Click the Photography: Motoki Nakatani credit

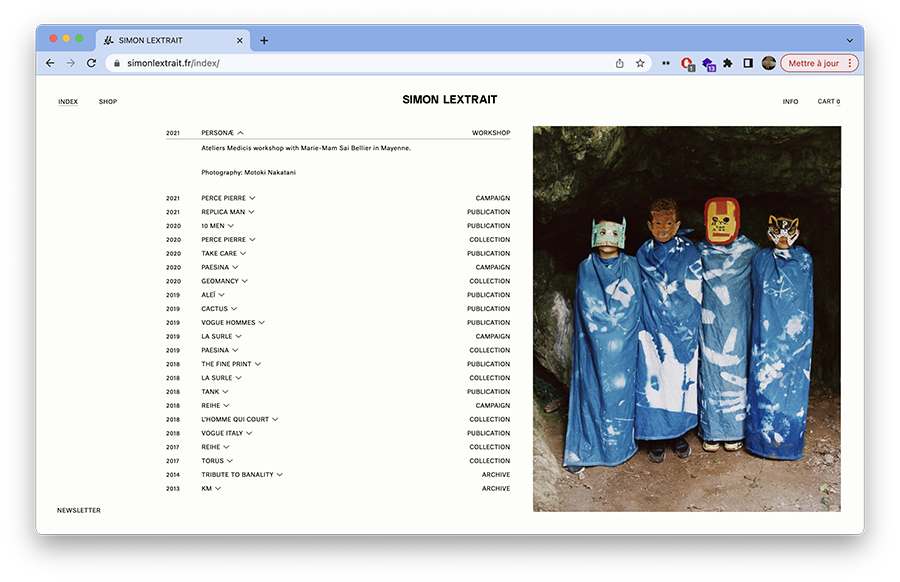click(248, 172)
